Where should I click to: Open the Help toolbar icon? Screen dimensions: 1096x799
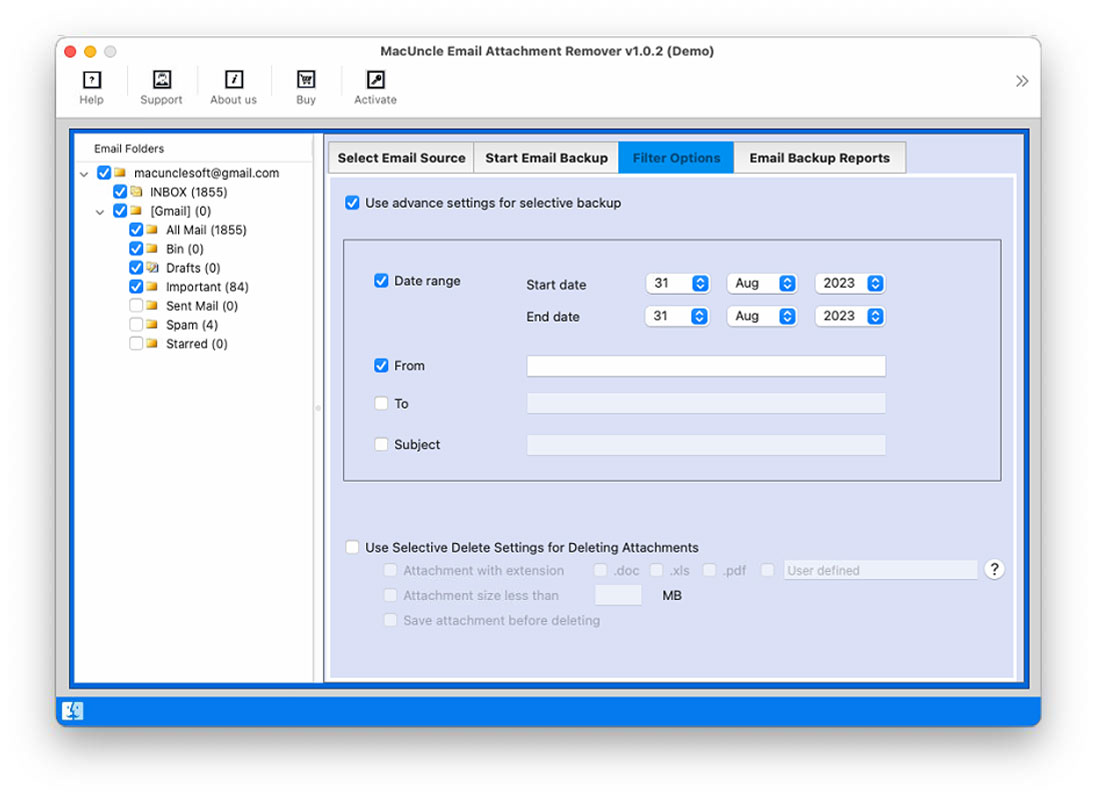tap(91, 80)
